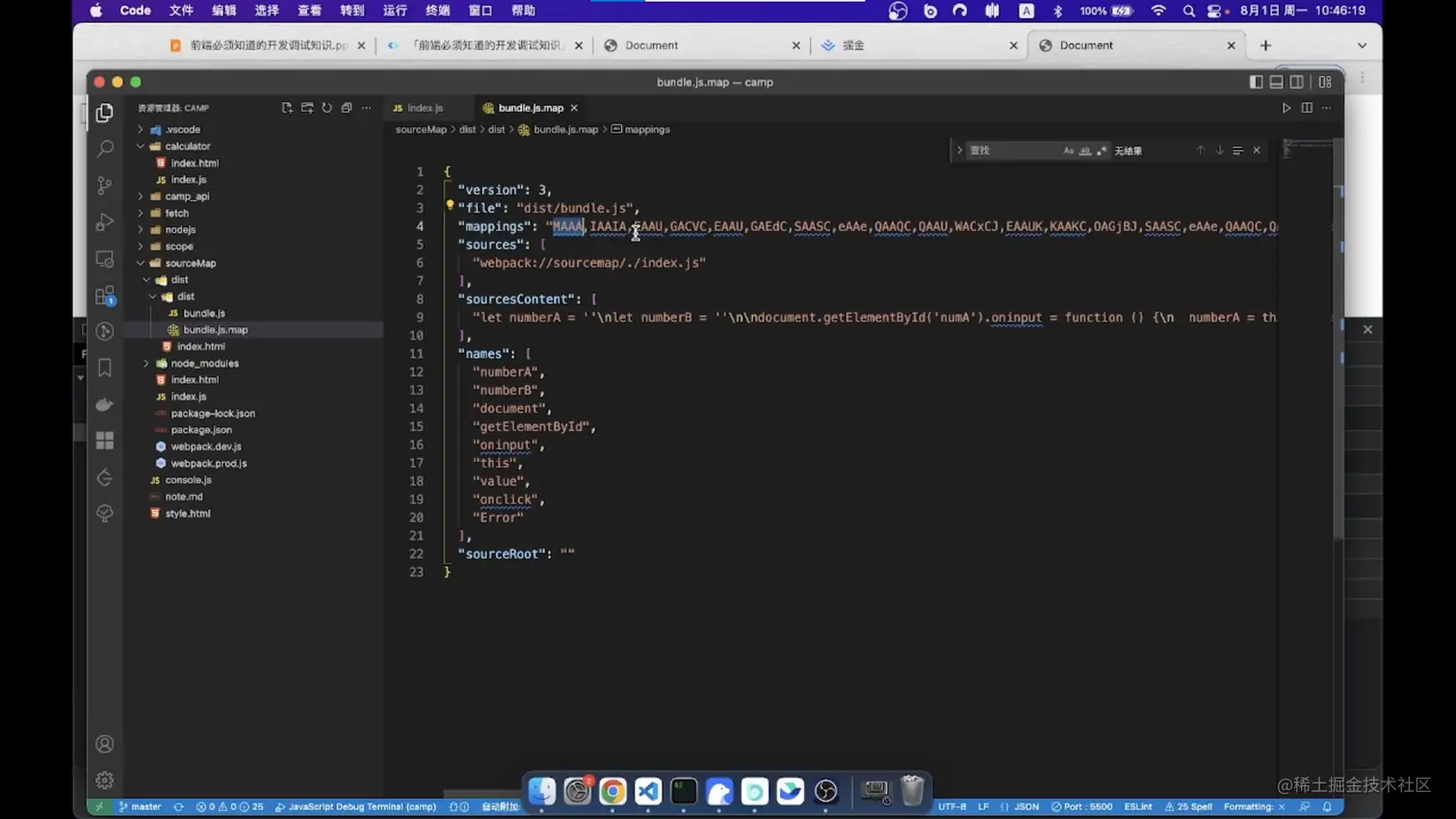The height and width of the screenshot is (819, 1456).
Task: Open the Extensions view in the activity bar
Action: point(104,295)
